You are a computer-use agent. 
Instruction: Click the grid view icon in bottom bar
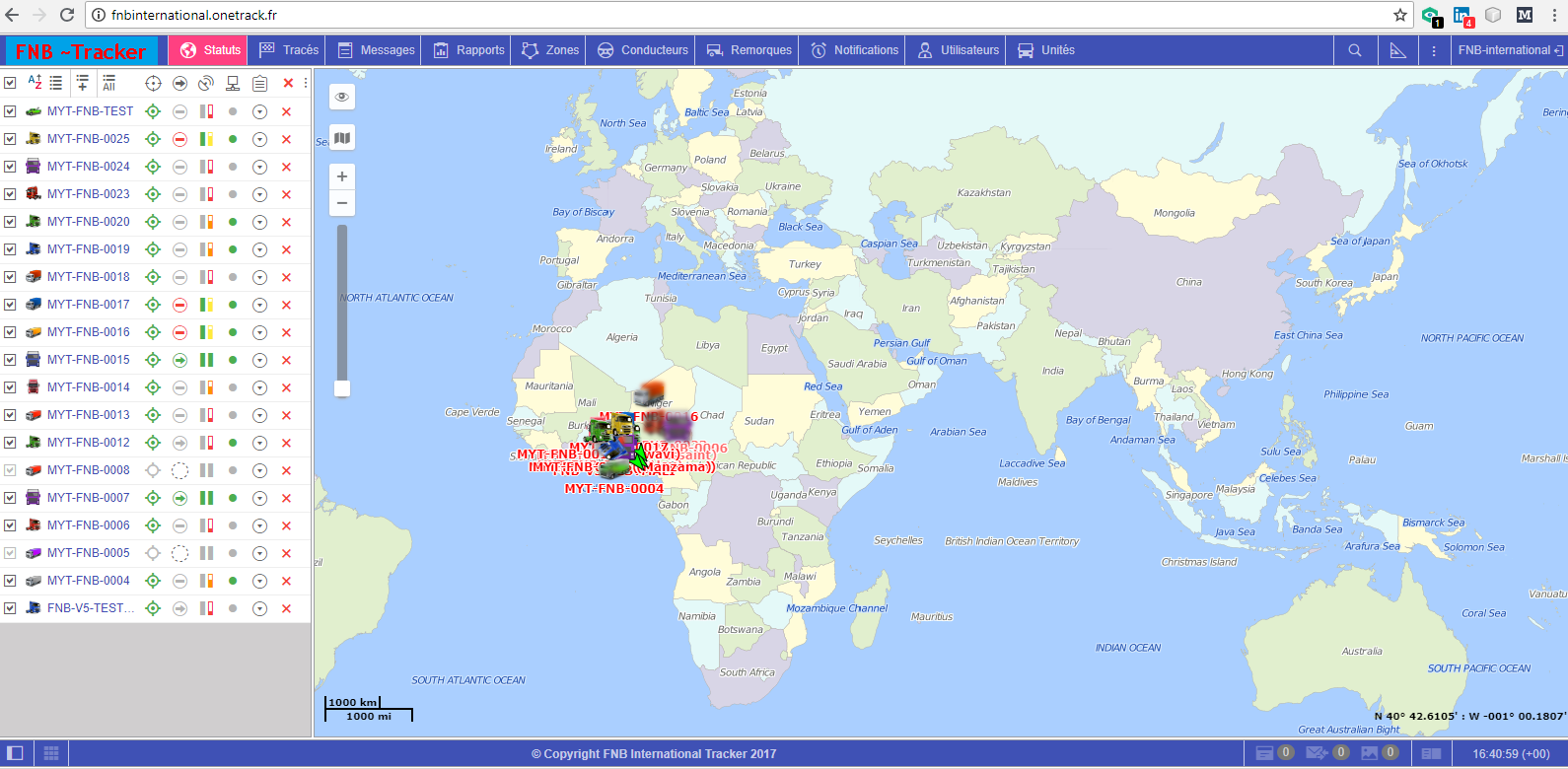51,753
